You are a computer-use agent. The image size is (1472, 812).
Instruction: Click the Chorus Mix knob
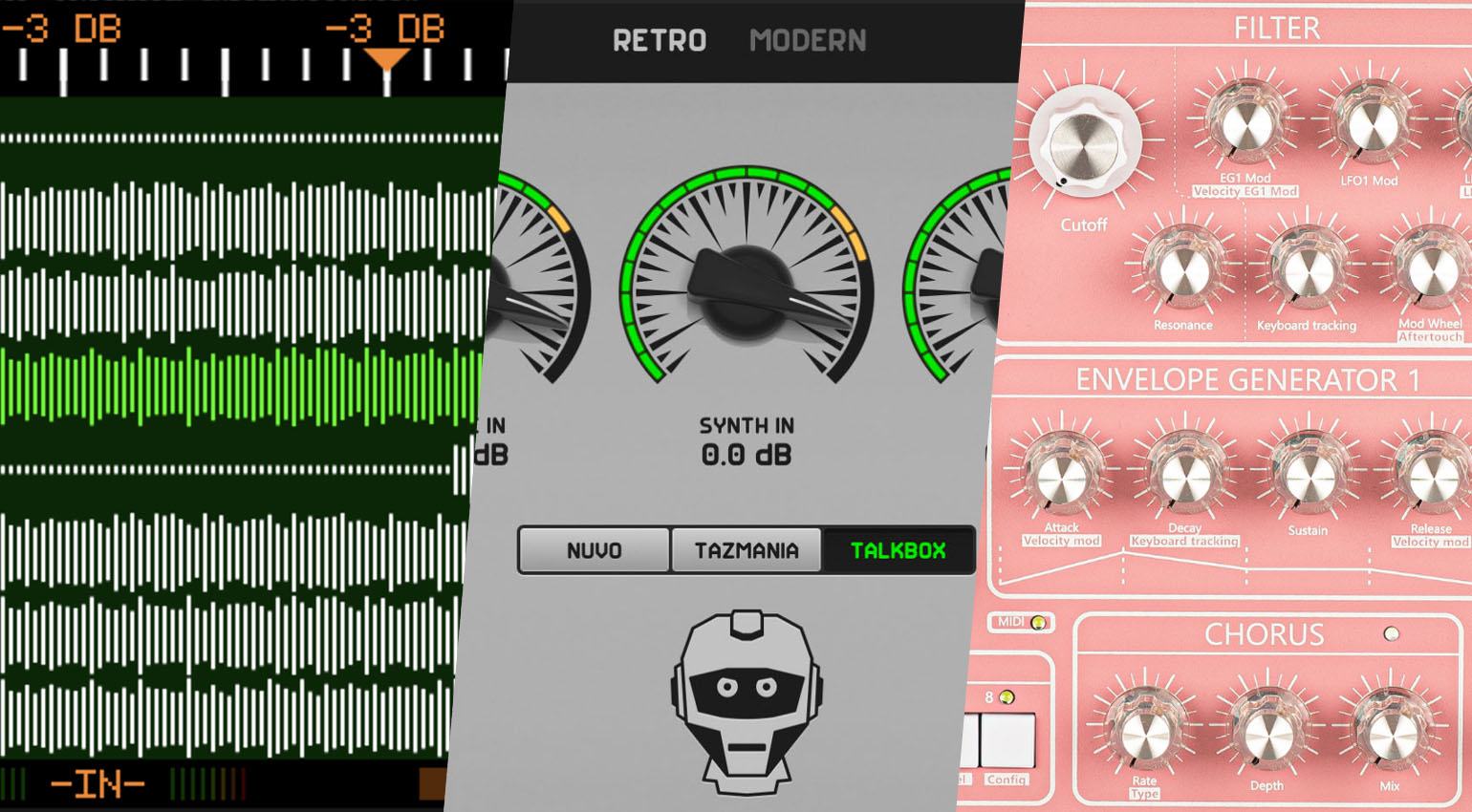(x=1389, y=734)
